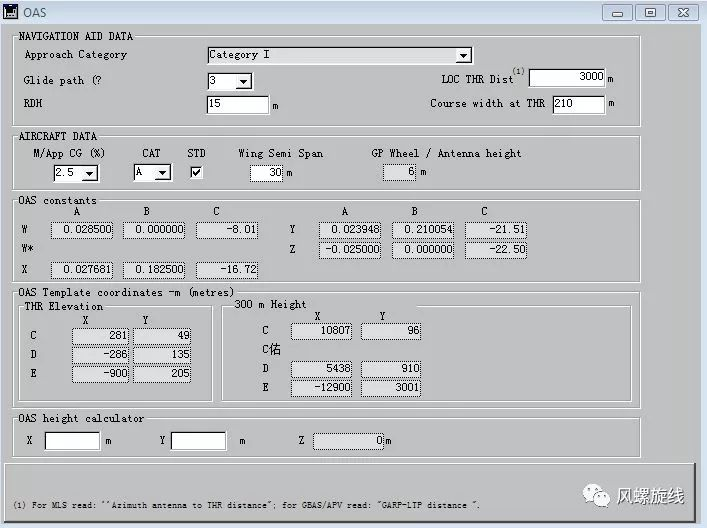Click THR Elevation C Y value 49
The height and width of the screenshot is (528, 707).
click(x=162, y=336)
